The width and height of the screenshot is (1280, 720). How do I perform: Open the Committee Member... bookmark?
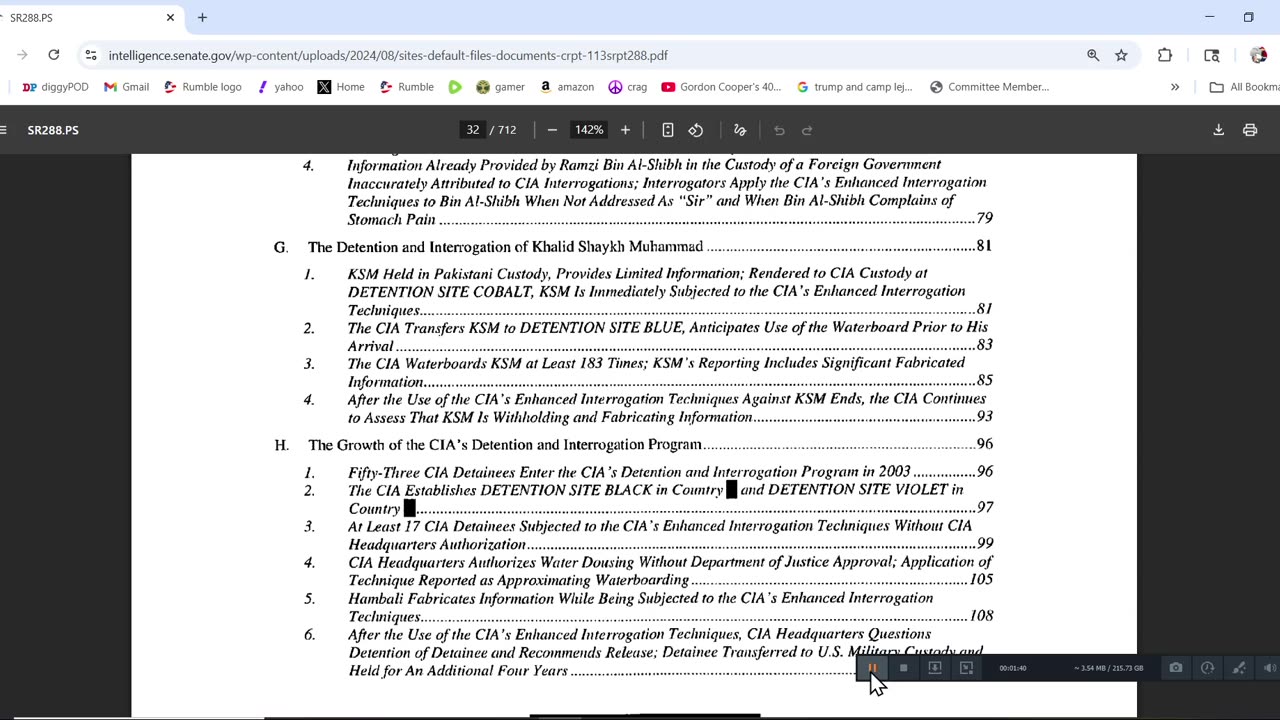click(989, 87)
